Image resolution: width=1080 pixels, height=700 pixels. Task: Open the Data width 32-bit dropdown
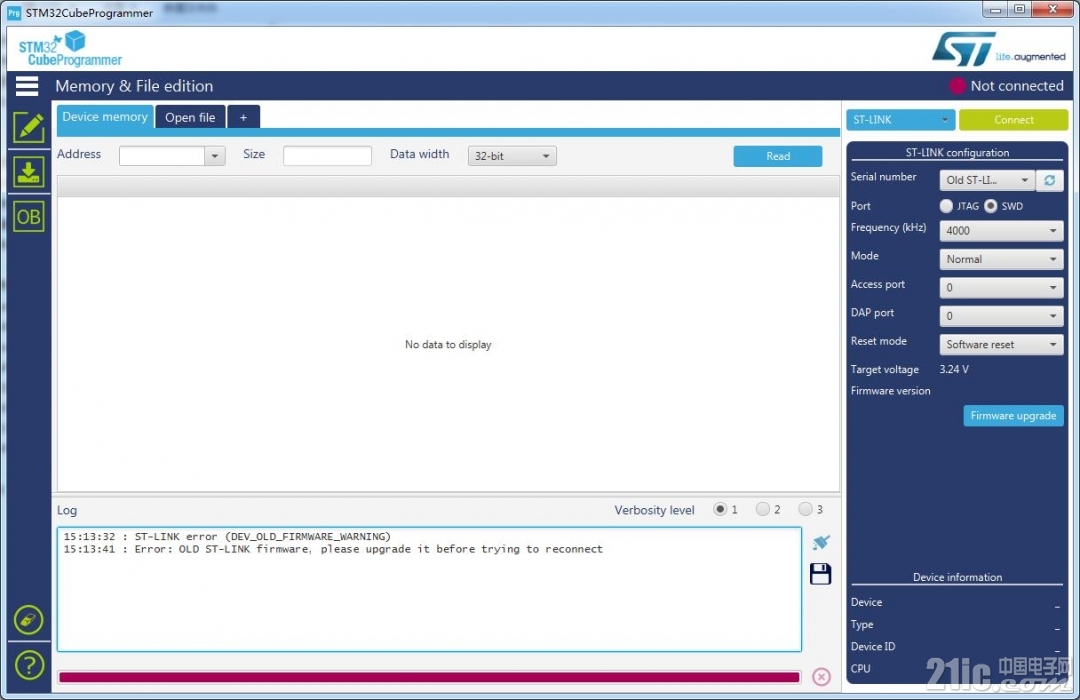(x=512, y=156)
